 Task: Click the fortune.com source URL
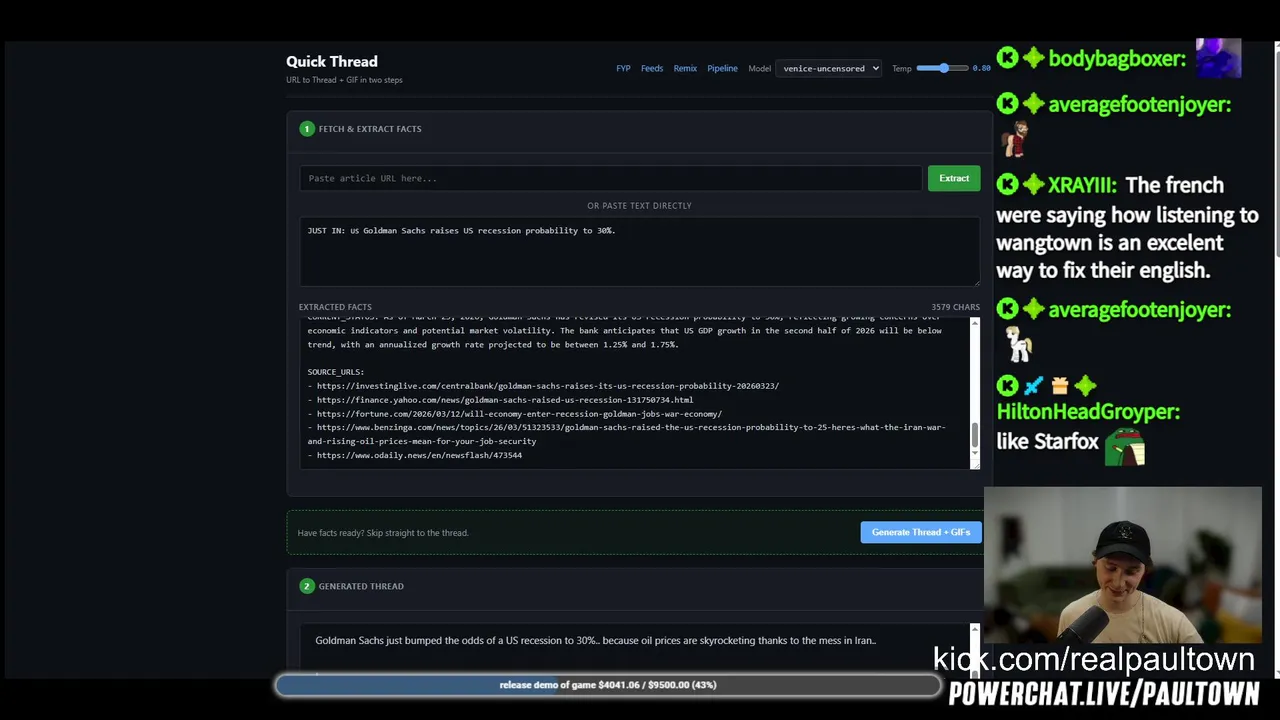[x=519, y=414]
